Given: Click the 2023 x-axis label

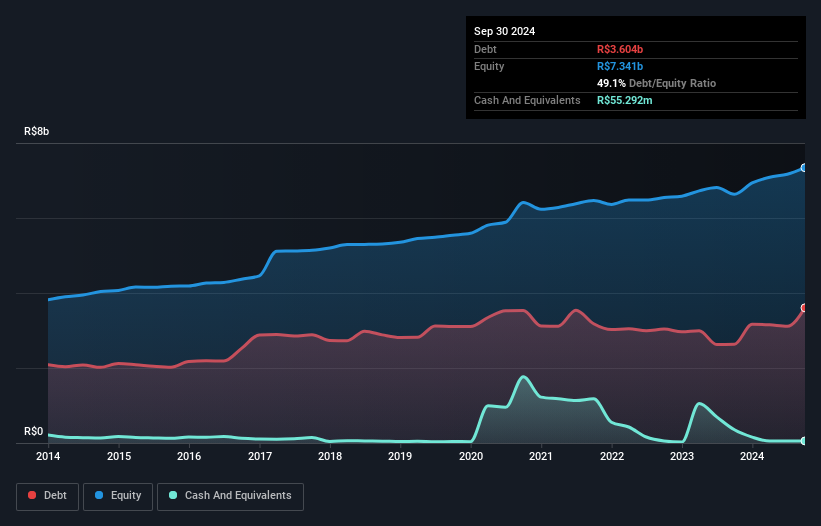Looking at the screenshot, I should 682,456.
